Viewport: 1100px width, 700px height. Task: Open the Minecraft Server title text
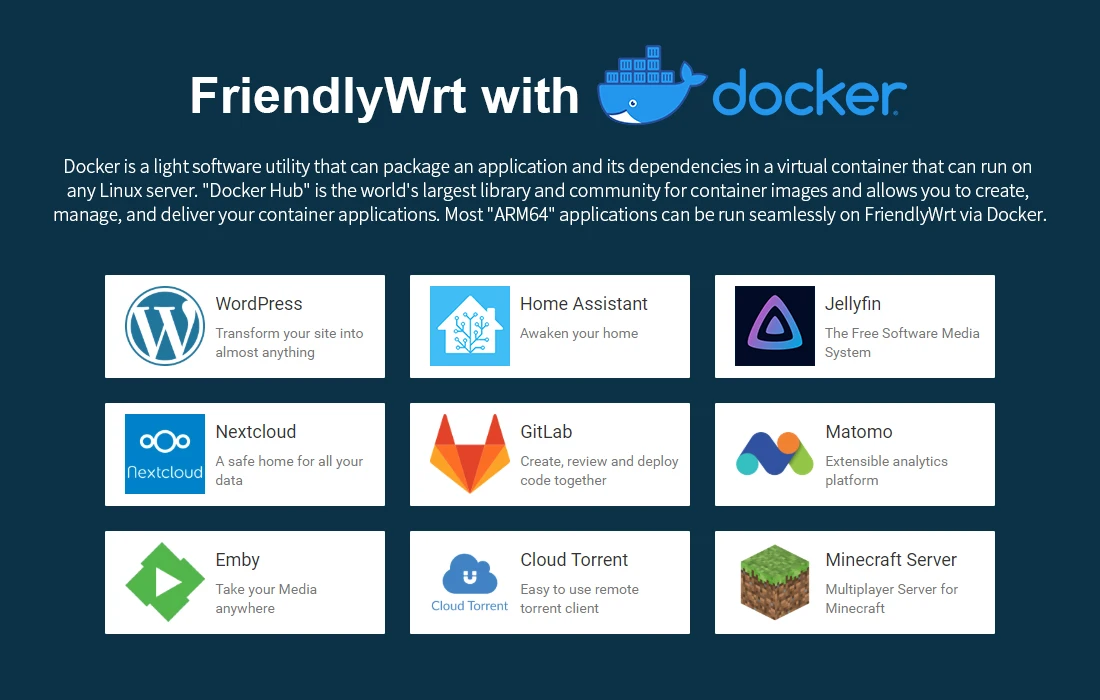click(x=891, y=560)
